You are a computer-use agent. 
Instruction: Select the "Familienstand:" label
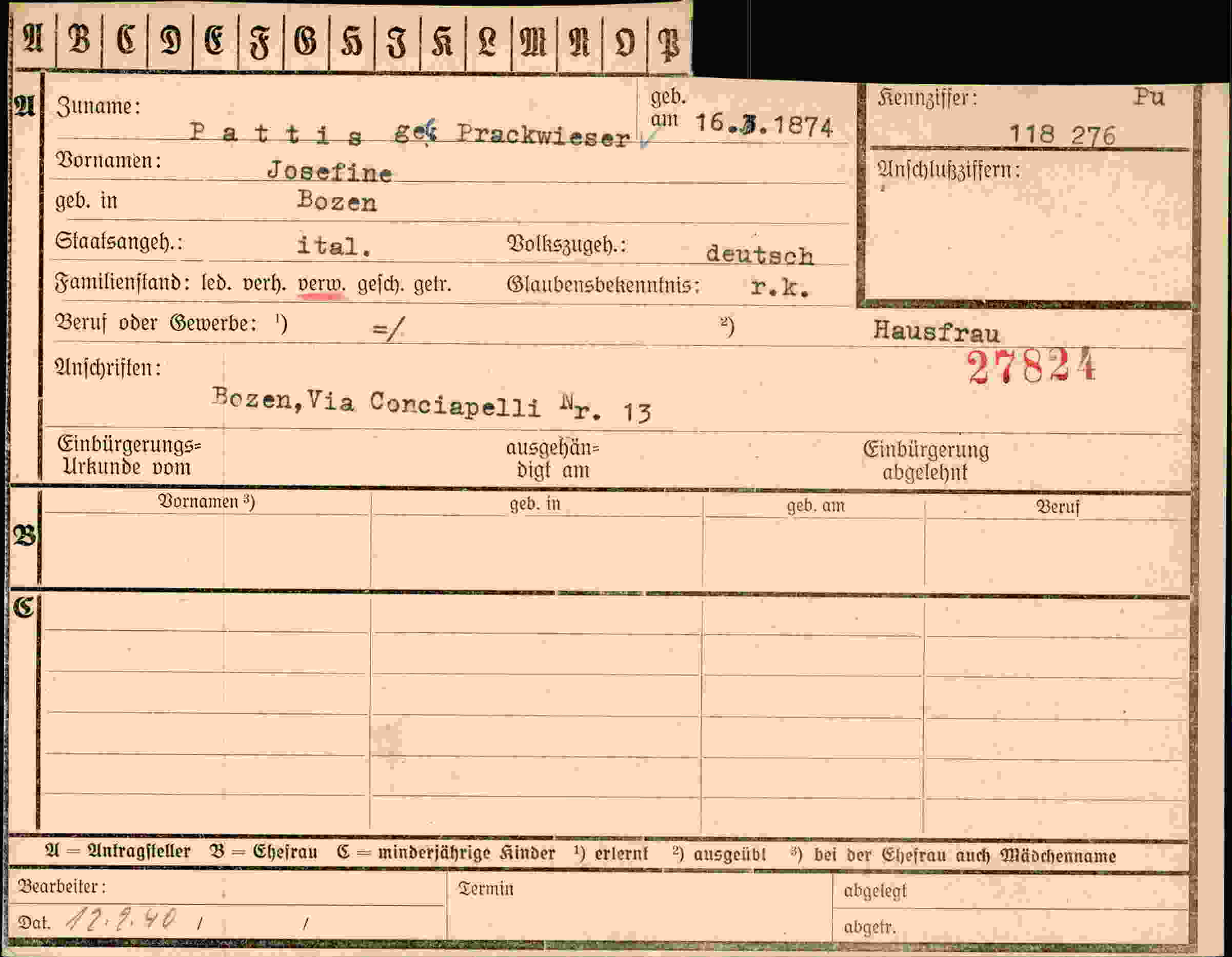click(x=123, y=282)
